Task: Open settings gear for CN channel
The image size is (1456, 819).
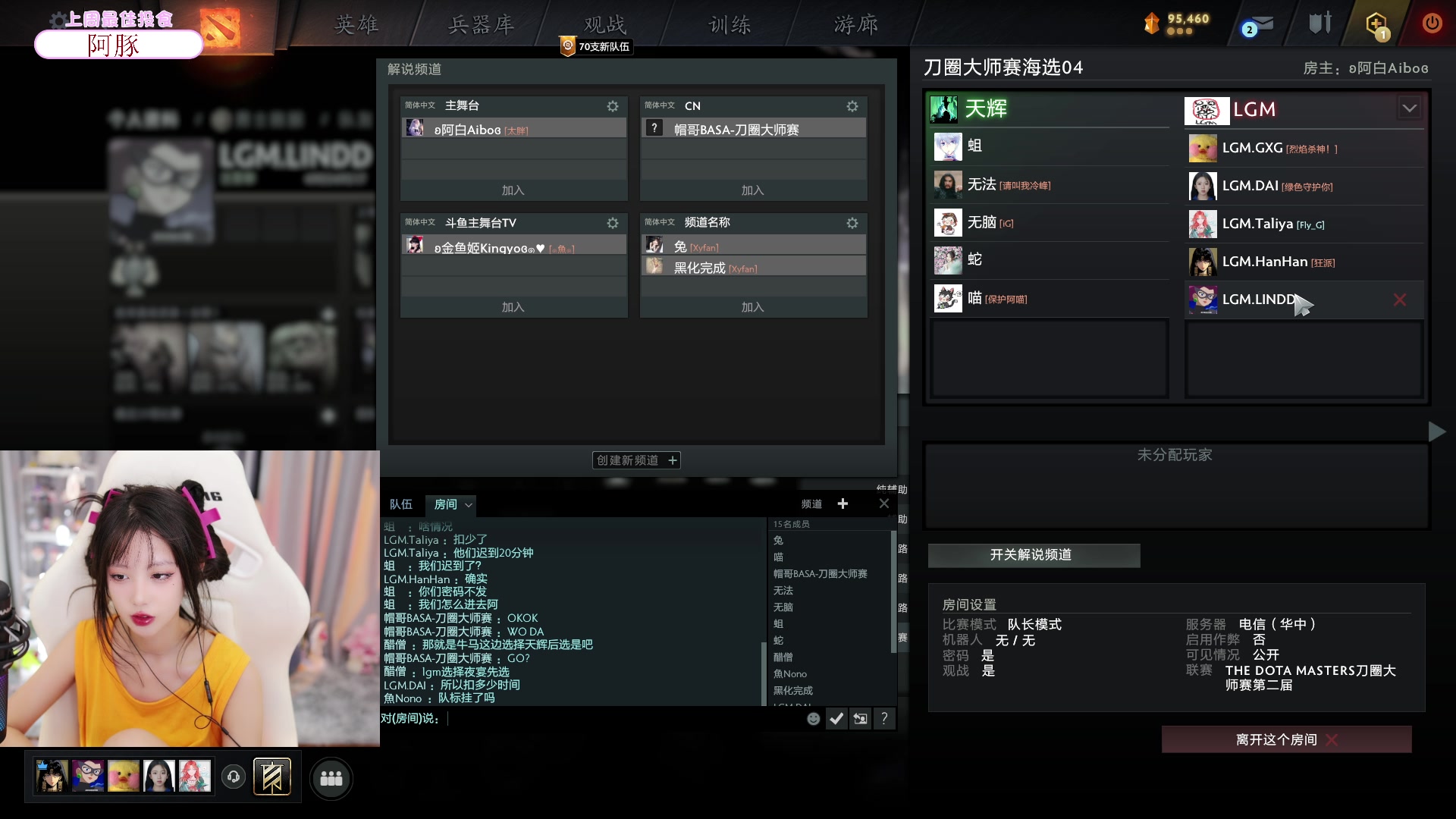Action: coord(852,106)
